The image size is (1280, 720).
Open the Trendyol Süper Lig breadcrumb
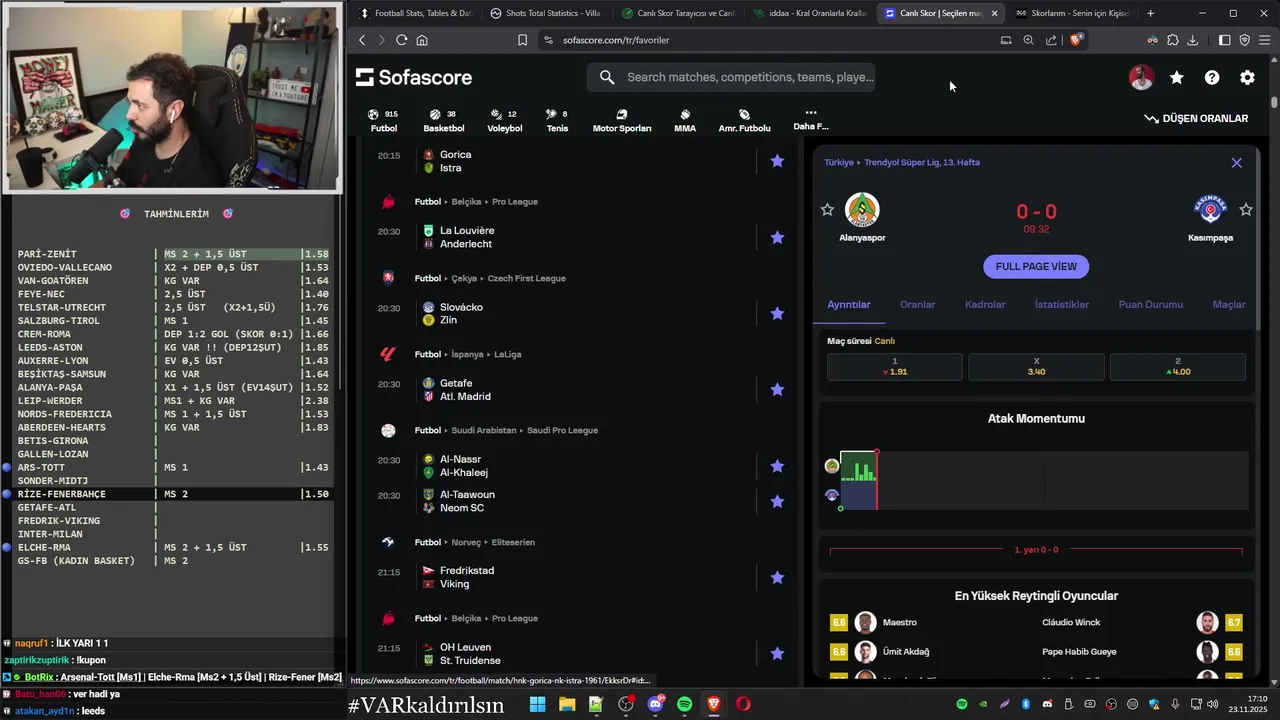coord(922,162)
